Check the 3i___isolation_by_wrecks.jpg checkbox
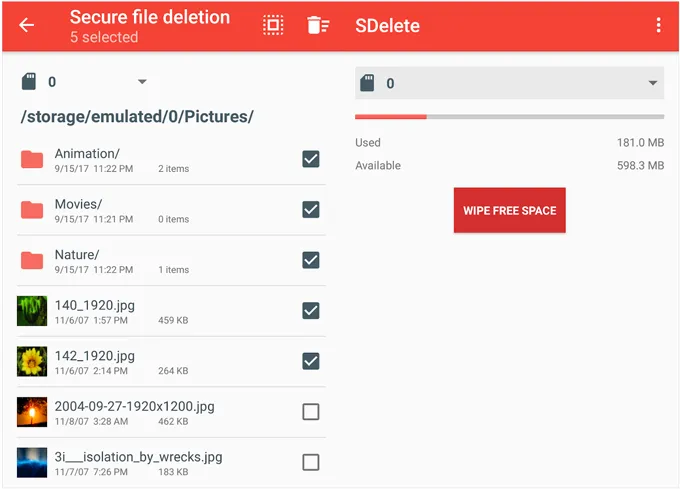Viewport: 680px width, 489px height. [x=311, y=462]
